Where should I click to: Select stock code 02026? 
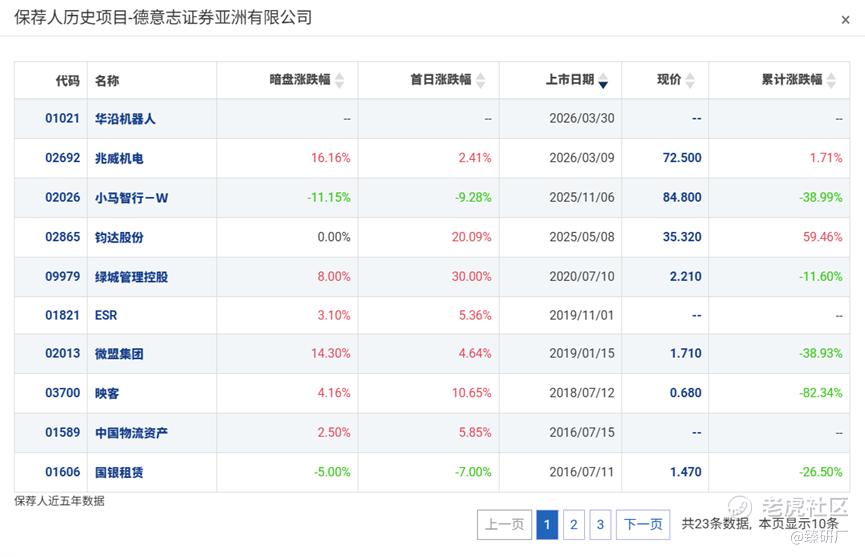[62, 197]
